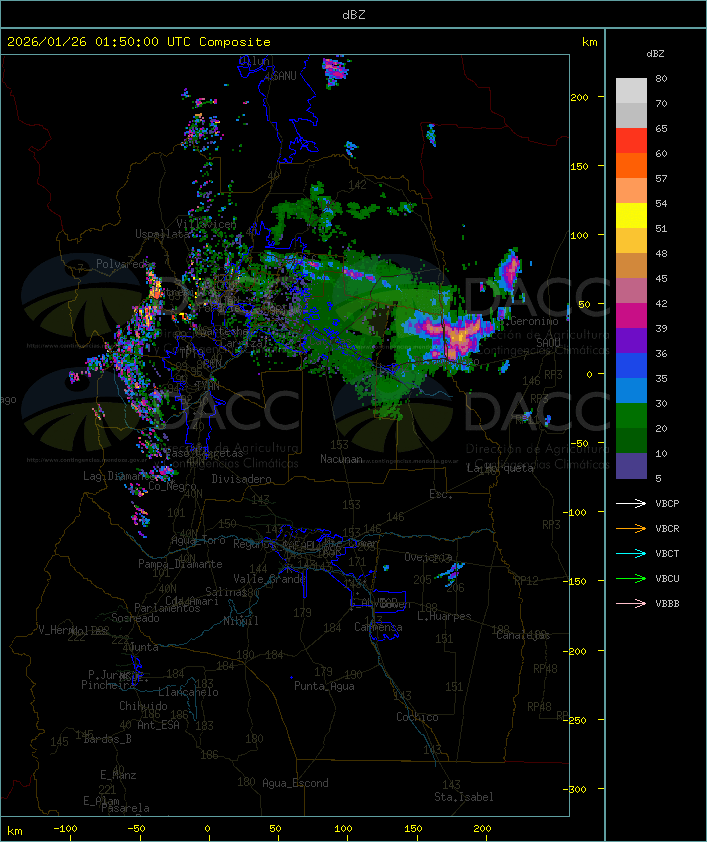The width and height of the screenshot is (707, 842).
Task: Click the Divisadero place label
Action: click(x=241, y=478)
